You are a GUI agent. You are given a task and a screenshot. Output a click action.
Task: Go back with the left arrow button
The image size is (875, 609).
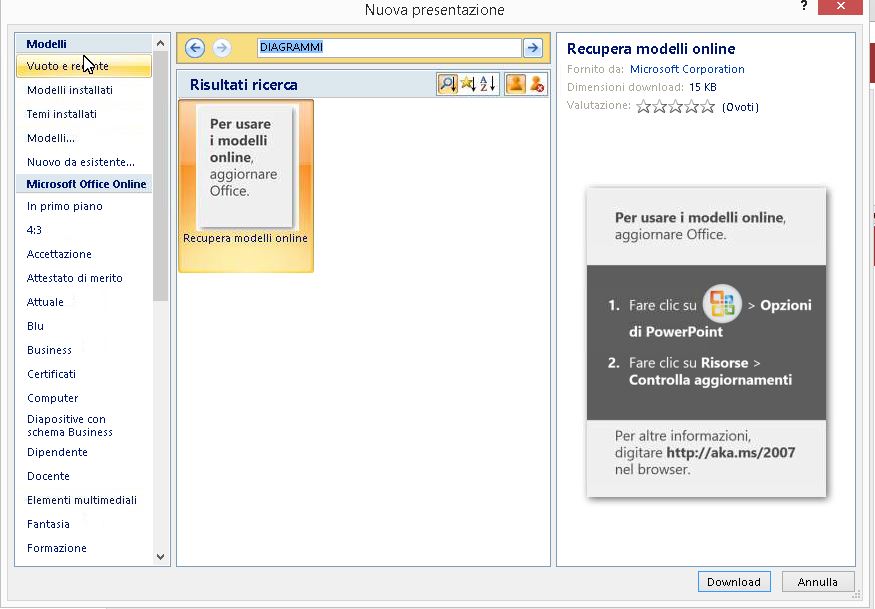point(195,47)
